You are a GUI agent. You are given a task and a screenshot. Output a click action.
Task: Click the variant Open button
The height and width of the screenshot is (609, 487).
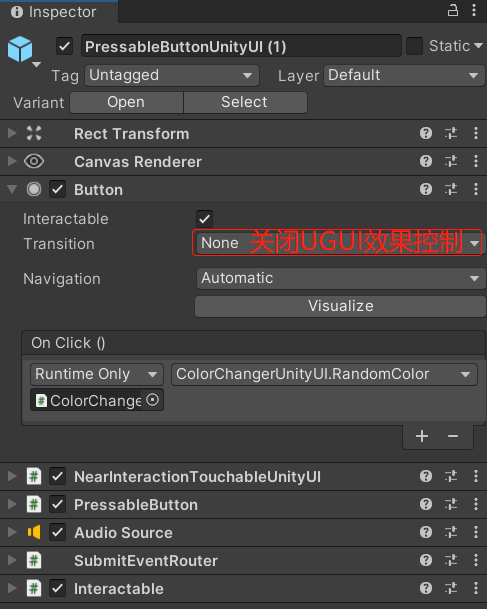(x=126, y=103)
